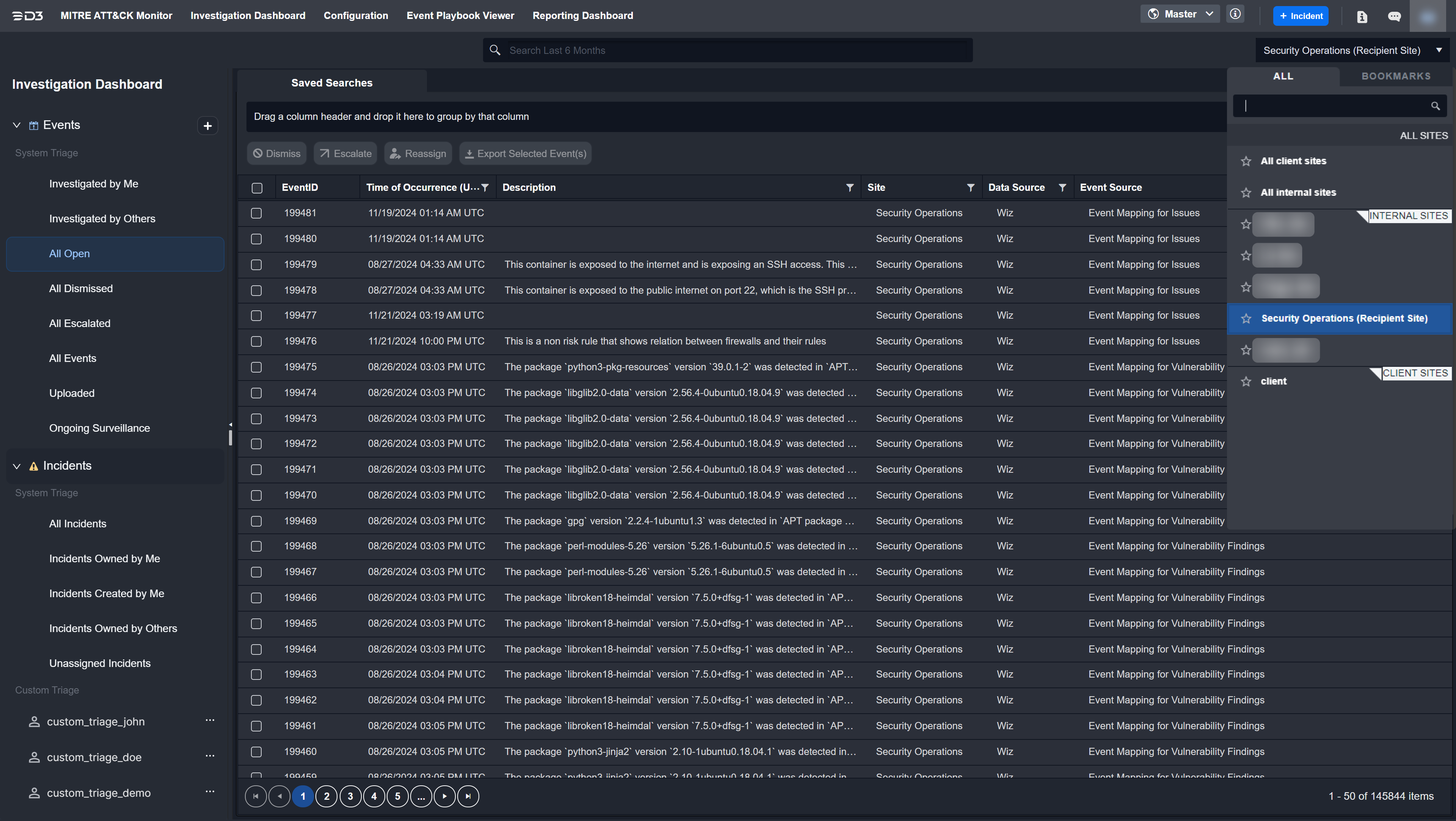The height and width of the screenshot is (821, 1456).
Task: Bookmark star for All client sites
Action: point(1246,161)
